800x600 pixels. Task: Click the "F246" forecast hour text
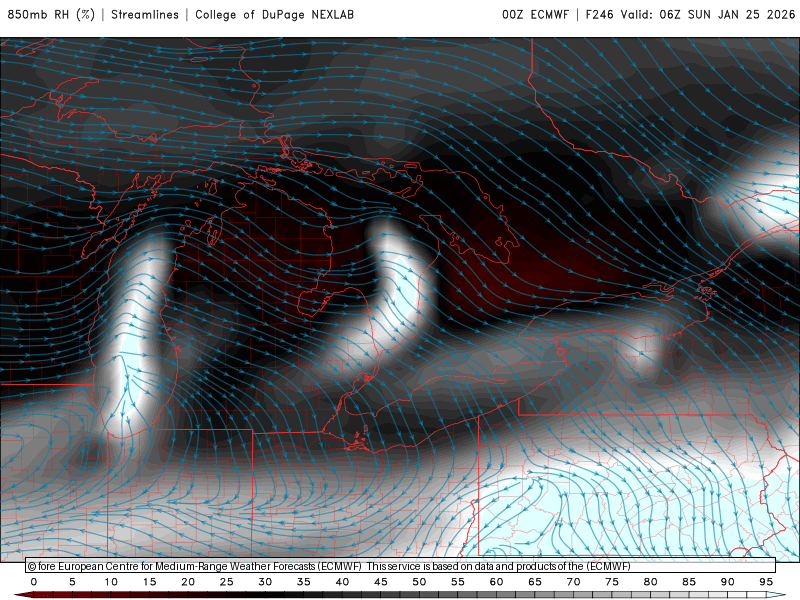pyautogui.click(x=599, y=14)
